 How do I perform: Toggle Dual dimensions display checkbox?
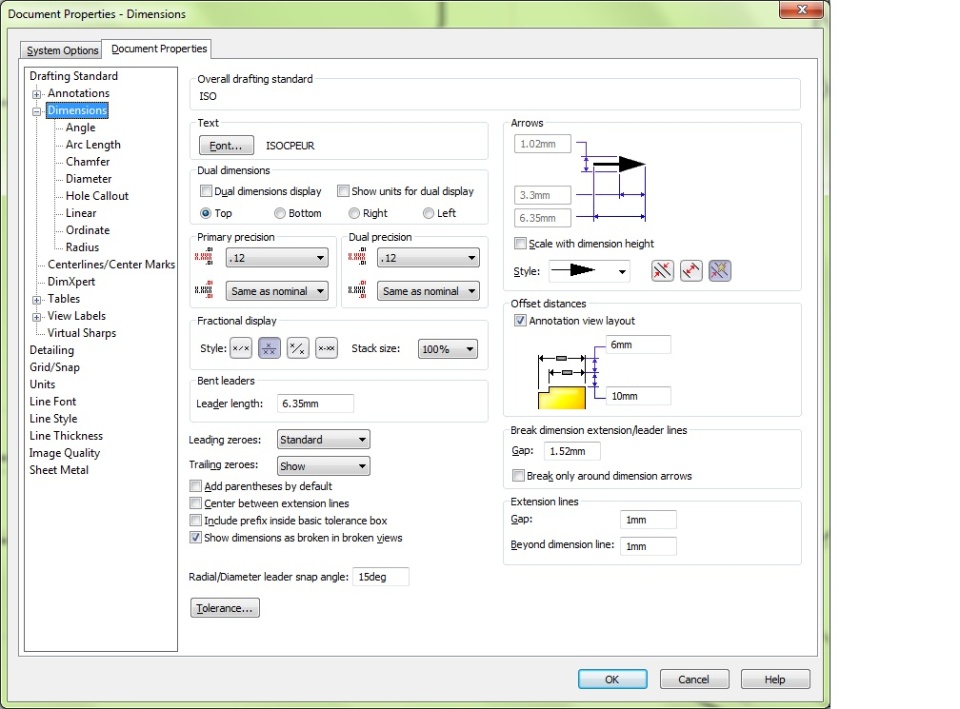click(x=206, y=191)
